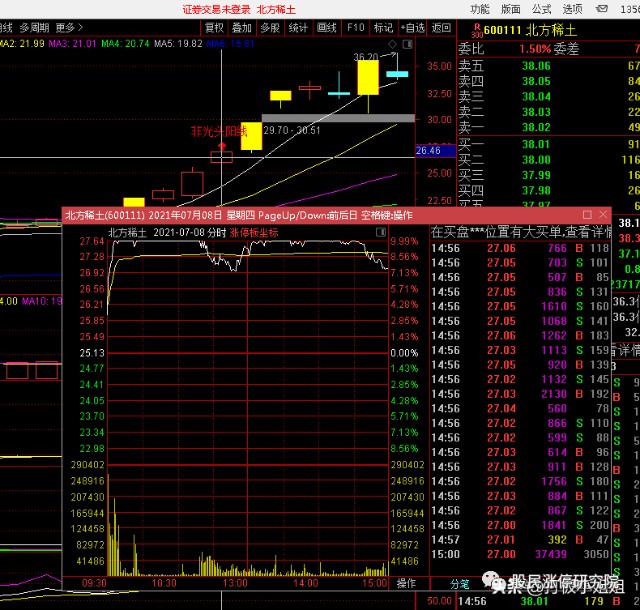
Task: Open the mail envelope icon
Action: pos(602,9)
